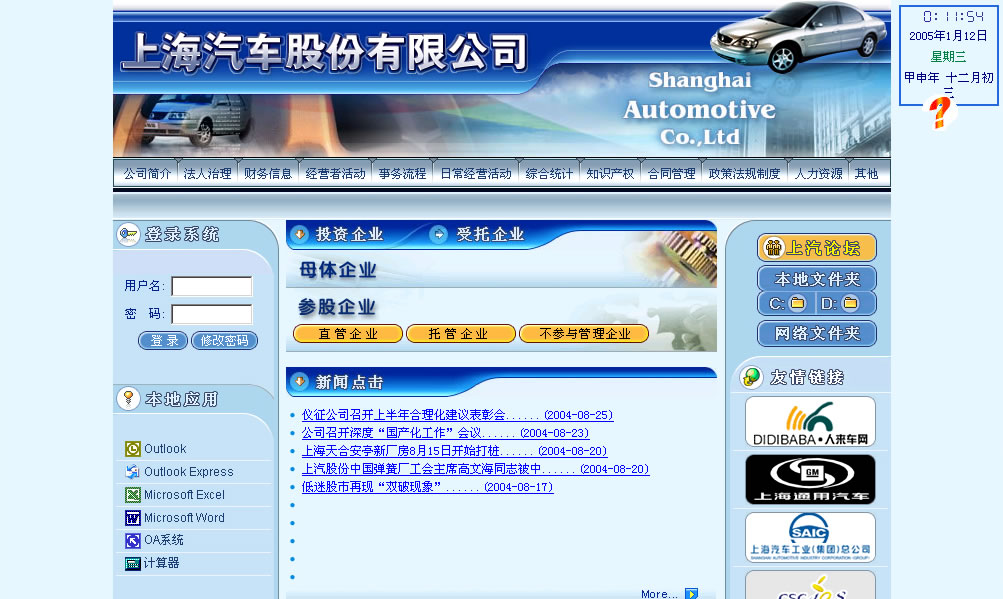Click the lightbulb icon beside 本地应用
The image size is (1003, 599).
[129, 399]
